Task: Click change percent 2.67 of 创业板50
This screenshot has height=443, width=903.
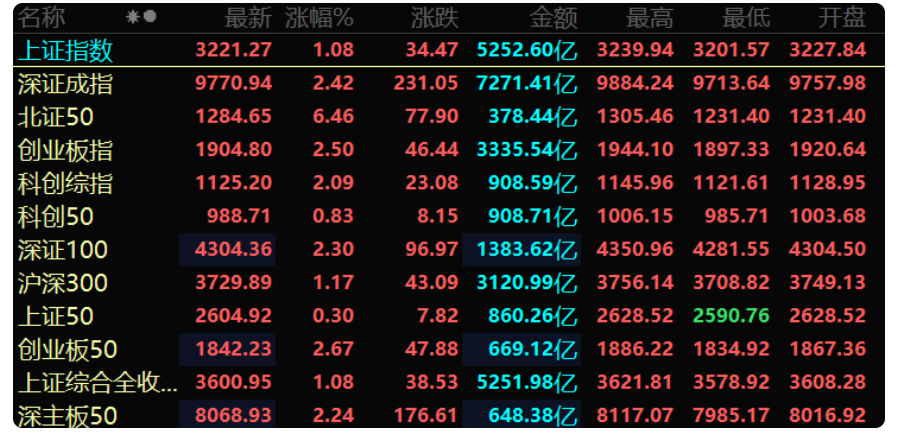Action: point(333,349)
